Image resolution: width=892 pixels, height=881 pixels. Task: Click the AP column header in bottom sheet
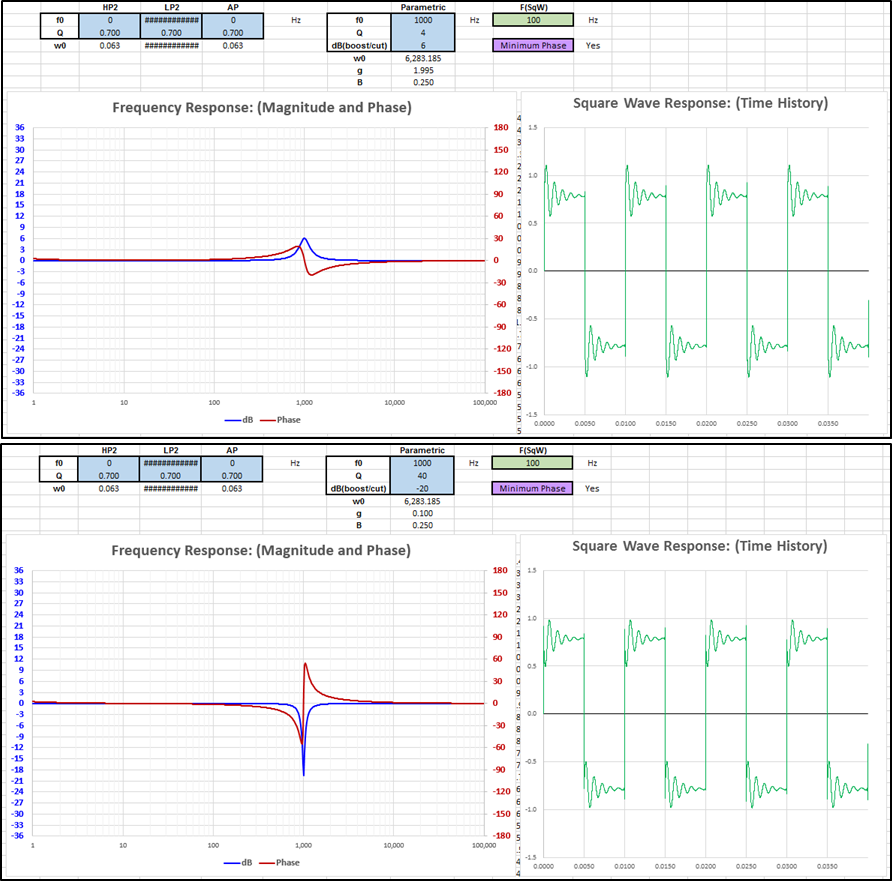(x=232, y=450)
